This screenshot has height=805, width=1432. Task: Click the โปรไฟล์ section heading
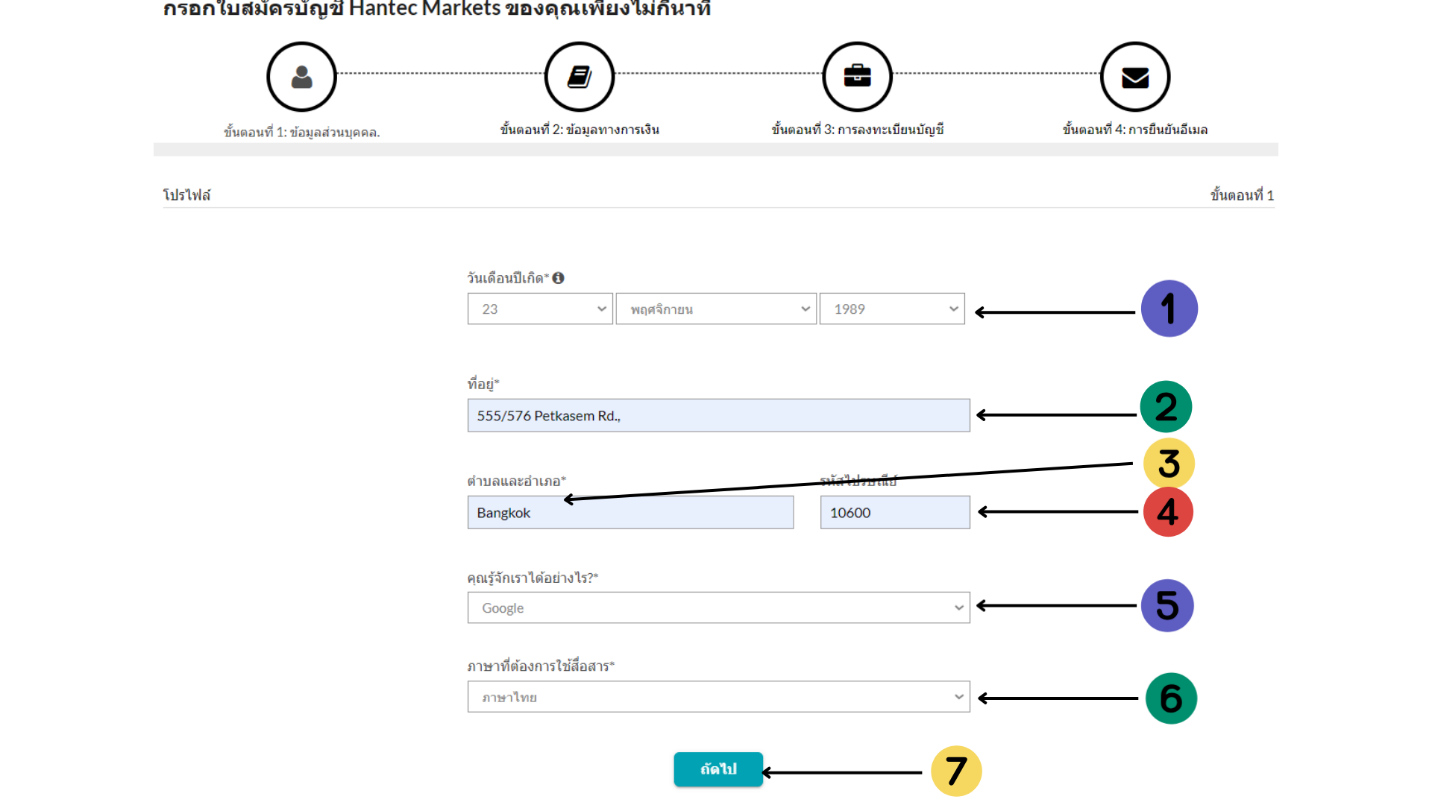(x=187, y=195)
